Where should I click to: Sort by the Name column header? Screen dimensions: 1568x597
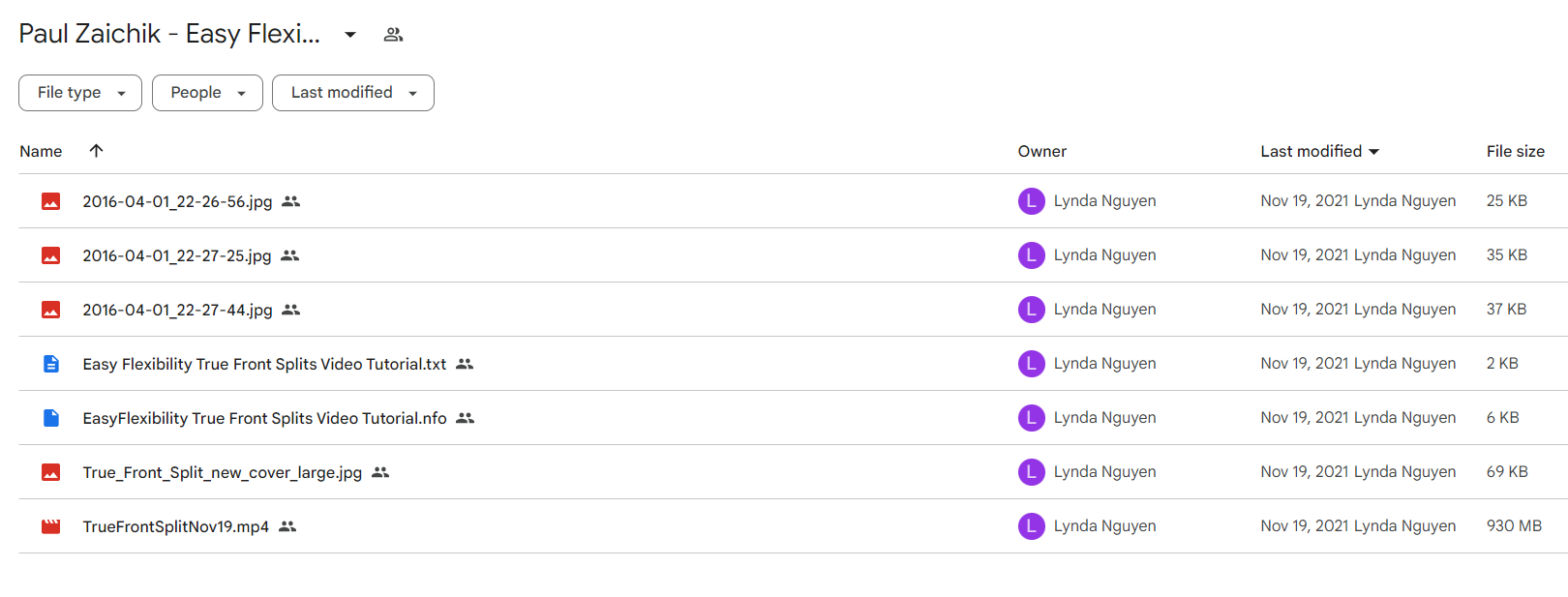point(41,151)
